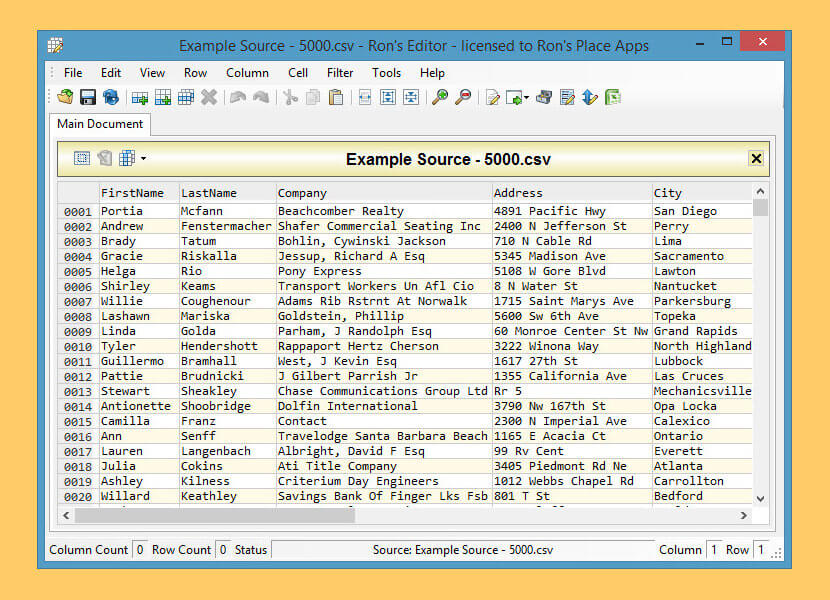Click the Address column header
The image size is (830, 600).
click(x=572, y=193)
